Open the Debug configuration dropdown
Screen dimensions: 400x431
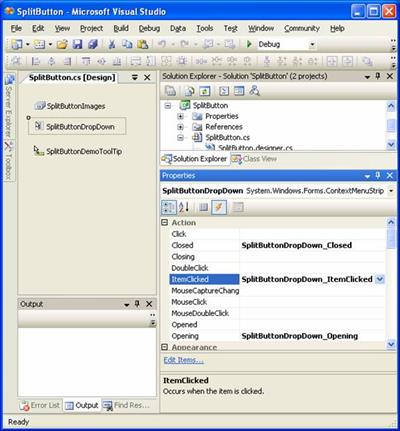point(312,44)
